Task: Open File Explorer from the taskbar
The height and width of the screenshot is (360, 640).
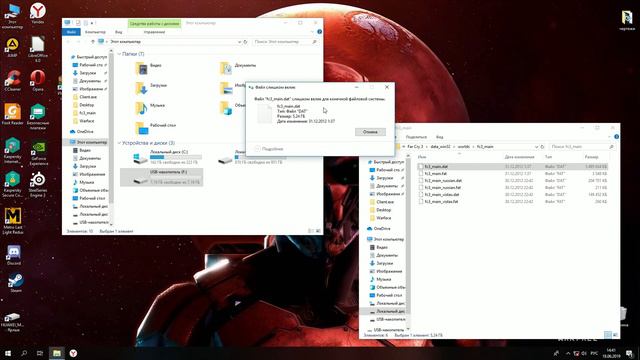Action: (57, 353)
